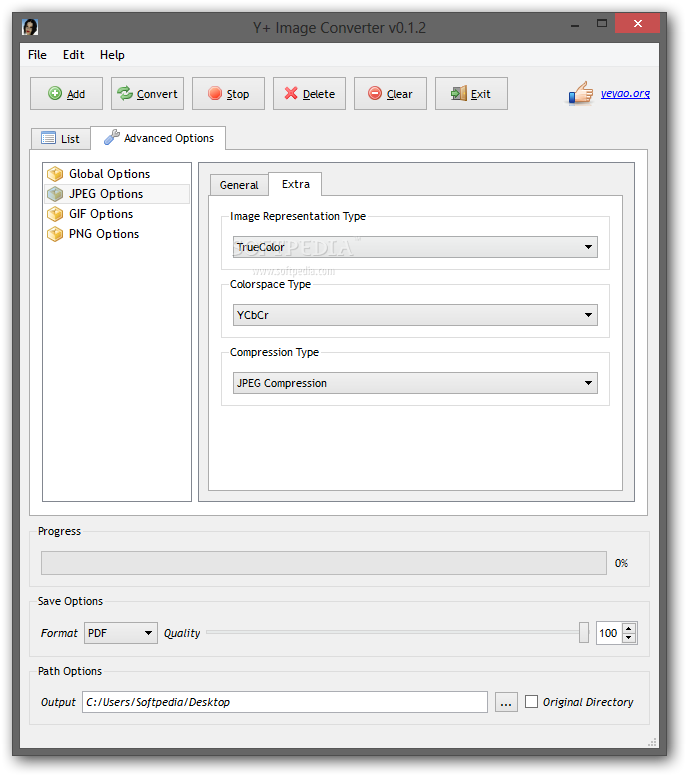Minimize the Y+ Image Converter window
687x776 pixels.
pyautogui.click(x=575, y=24)
